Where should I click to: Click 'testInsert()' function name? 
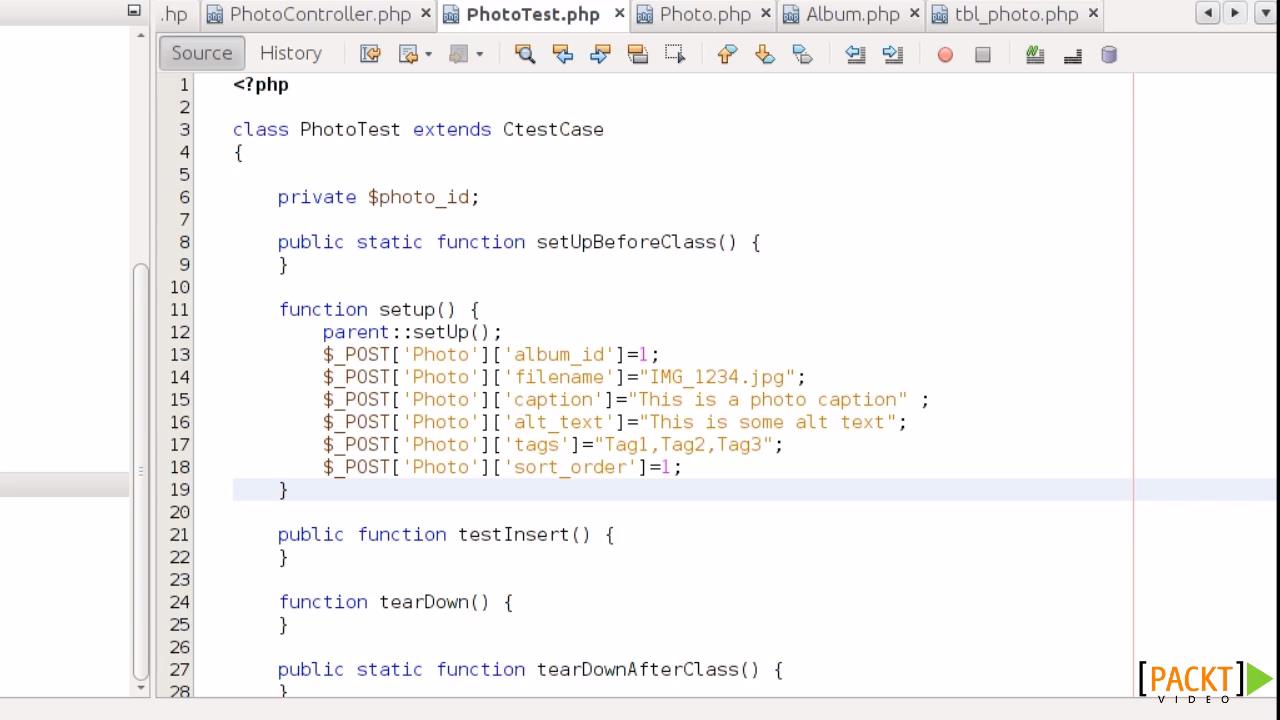pyautogui.click(x=524, y=534)
